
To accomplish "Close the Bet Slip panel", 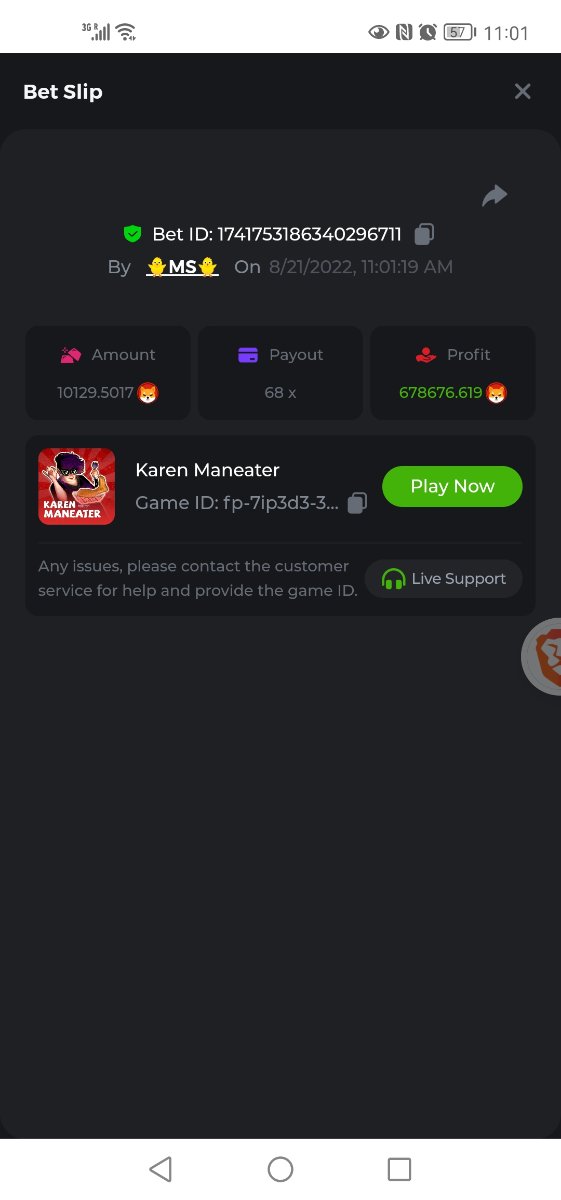I will pyautogui.click(x=522, y=91).
